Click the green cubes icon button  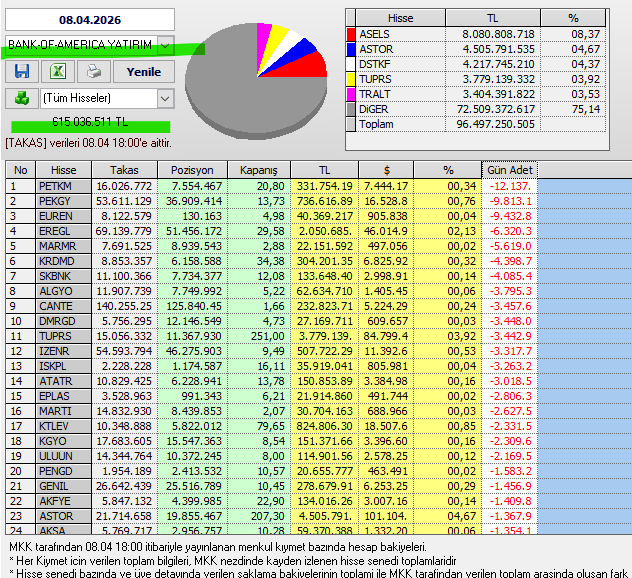pos(22,98)
